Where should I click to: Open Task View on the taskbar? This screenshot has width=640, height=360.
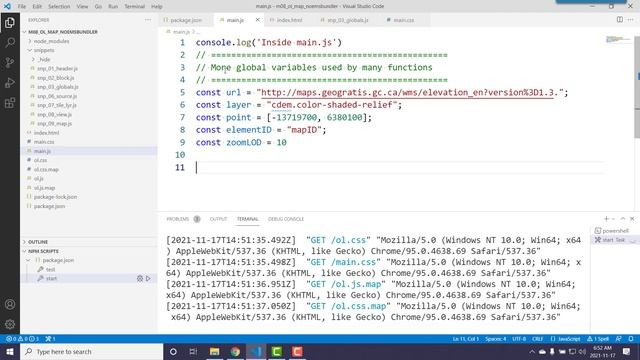[x=193, y=351]
